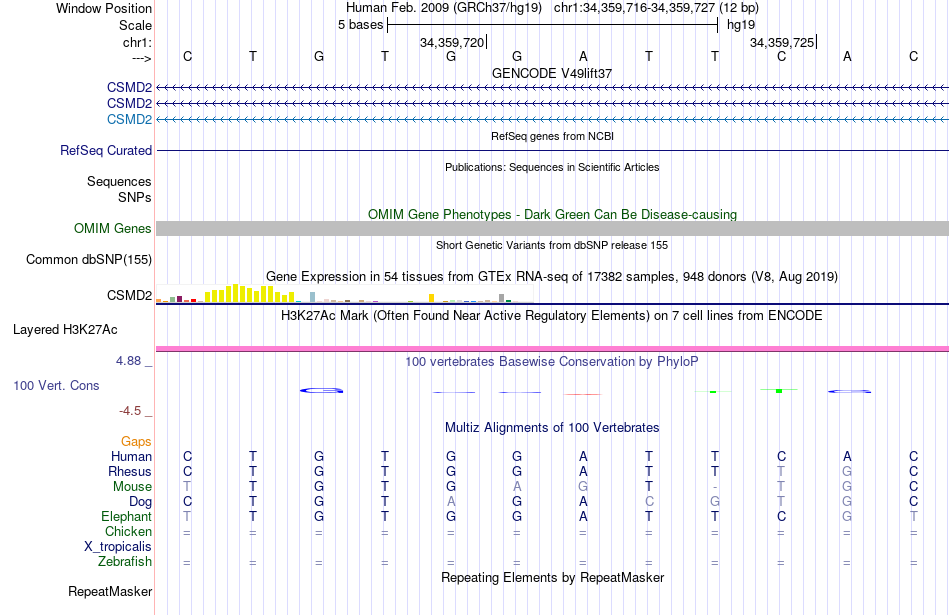The image size is (950, 615).
Task: Open Repeating Elements by RepeatMasker title
Action: [x=552, y=577]
